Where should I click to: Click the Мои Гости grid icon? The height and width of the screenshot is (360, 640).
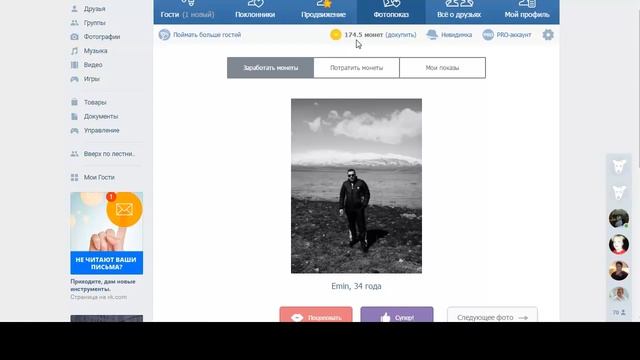pyautogui.click(x=74, y=178)
